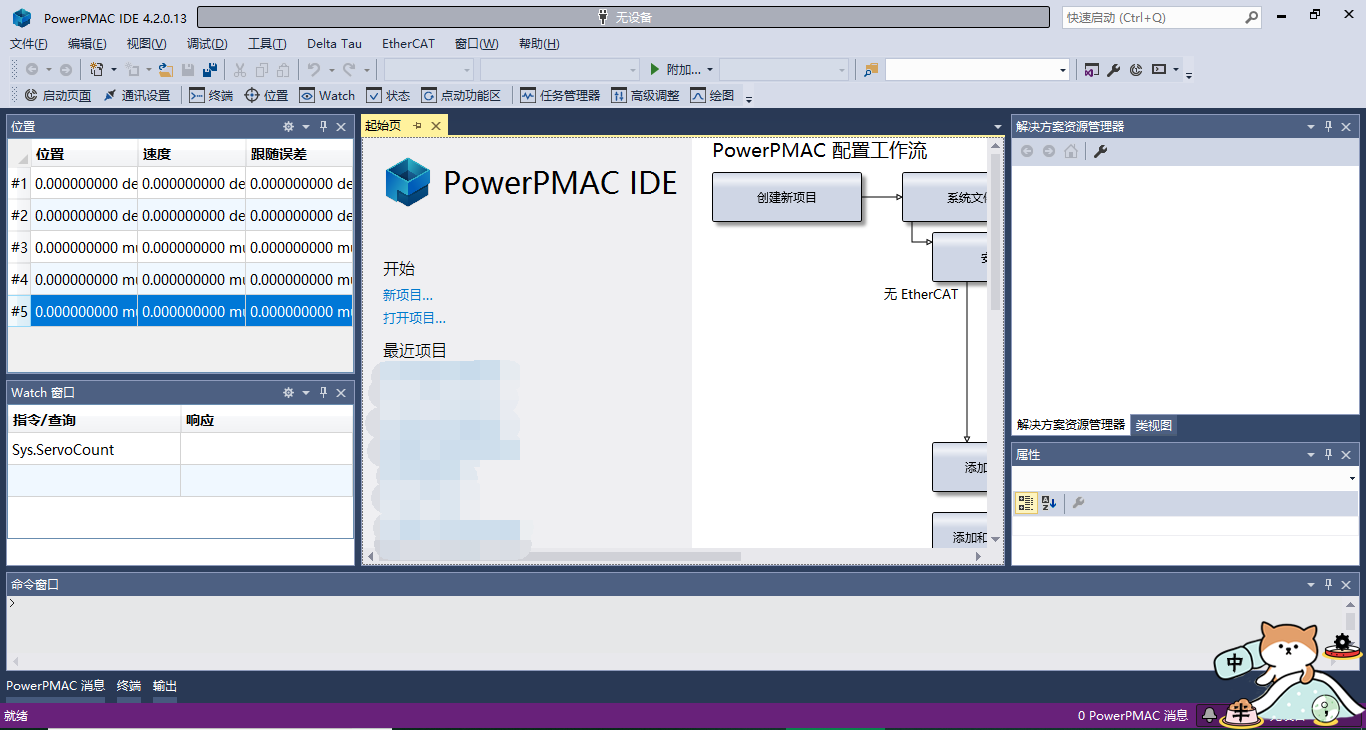Viewport: 1366px width, 730px height.
Task: Open the Delta Tau menu
Action: point(335,44)
